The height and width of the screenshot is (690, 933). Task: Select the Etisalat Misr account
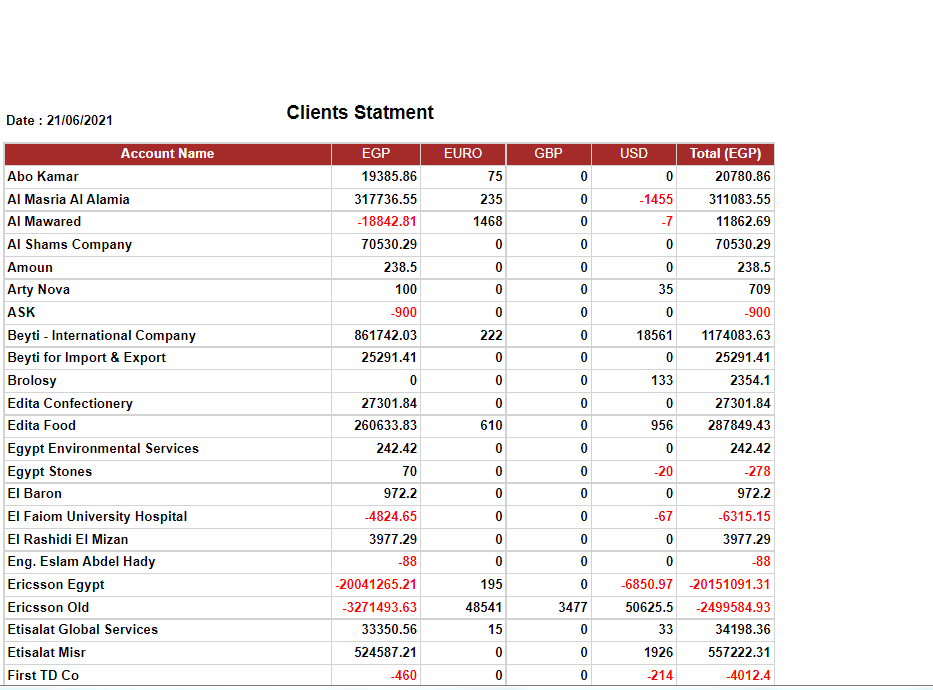(x=46, y=653)
